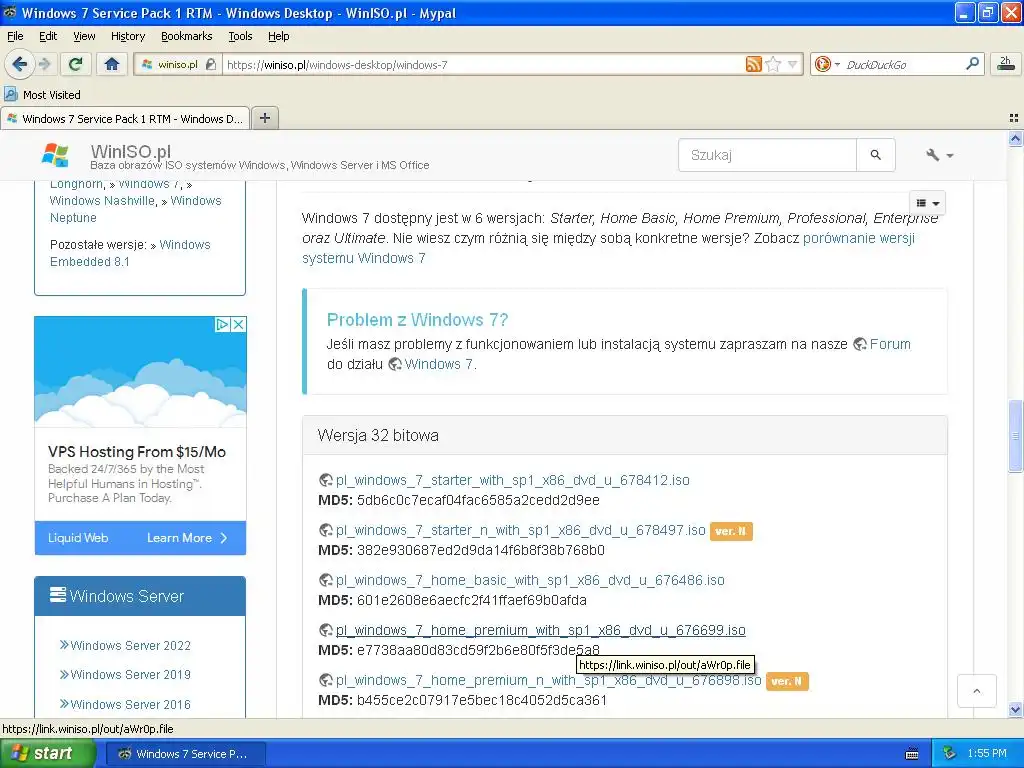1024x768 pixels.
Task: Open the wrench settings dropdown
Action: click(x=939, y=155)
